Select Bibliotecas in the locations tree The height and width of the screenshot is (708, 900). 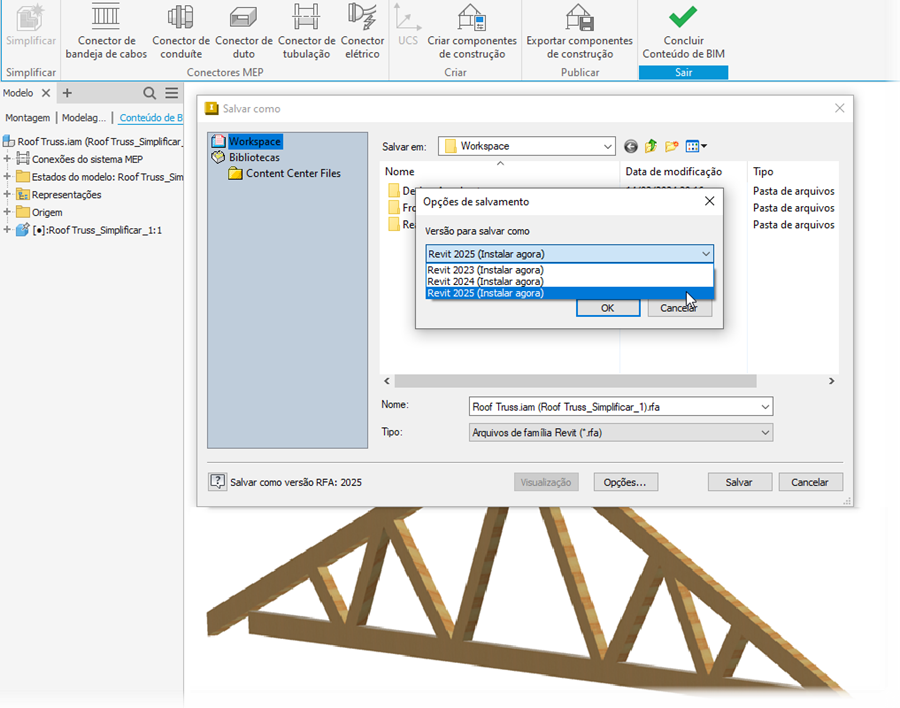(x=254, y=157)
